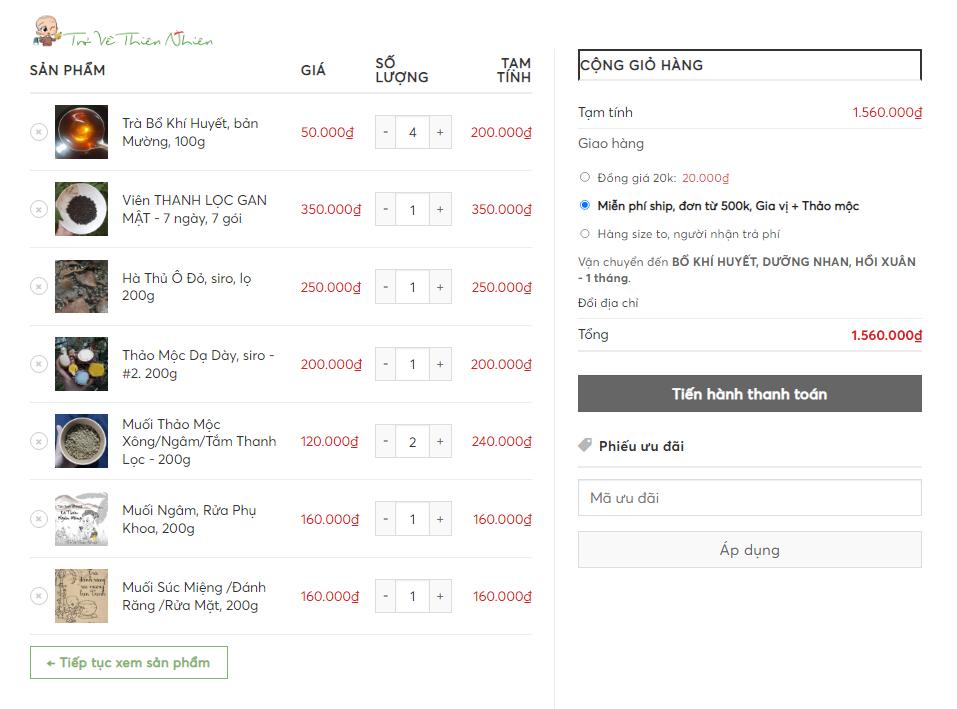Viewport: 957px width, 709px height.
Task: Open Viên THANH LỌC GAN MẬT product link
Action: coord(194,209)
